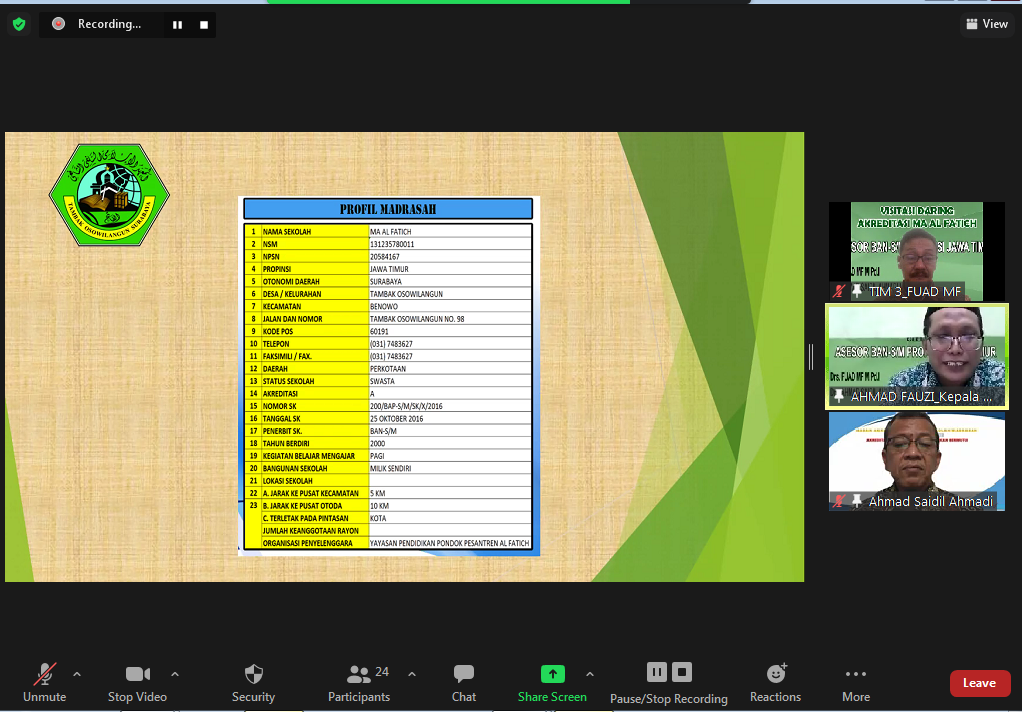Select Ahmad Saidil Ahmadi video thumbnail

click(917, 461)
